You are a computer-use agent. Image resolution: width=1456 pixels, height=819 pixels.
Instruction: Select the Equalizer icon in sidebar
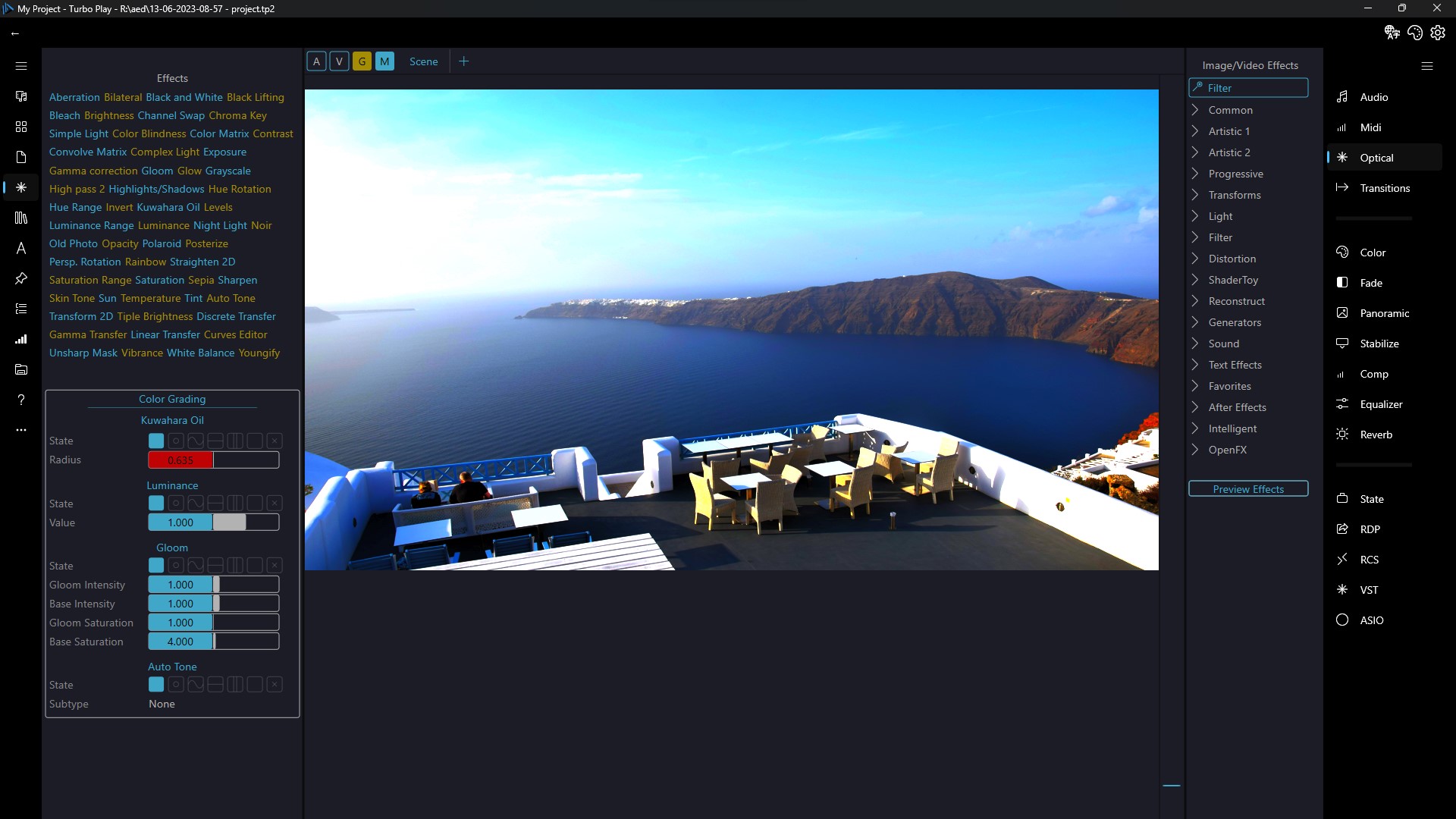point(1342,403)
